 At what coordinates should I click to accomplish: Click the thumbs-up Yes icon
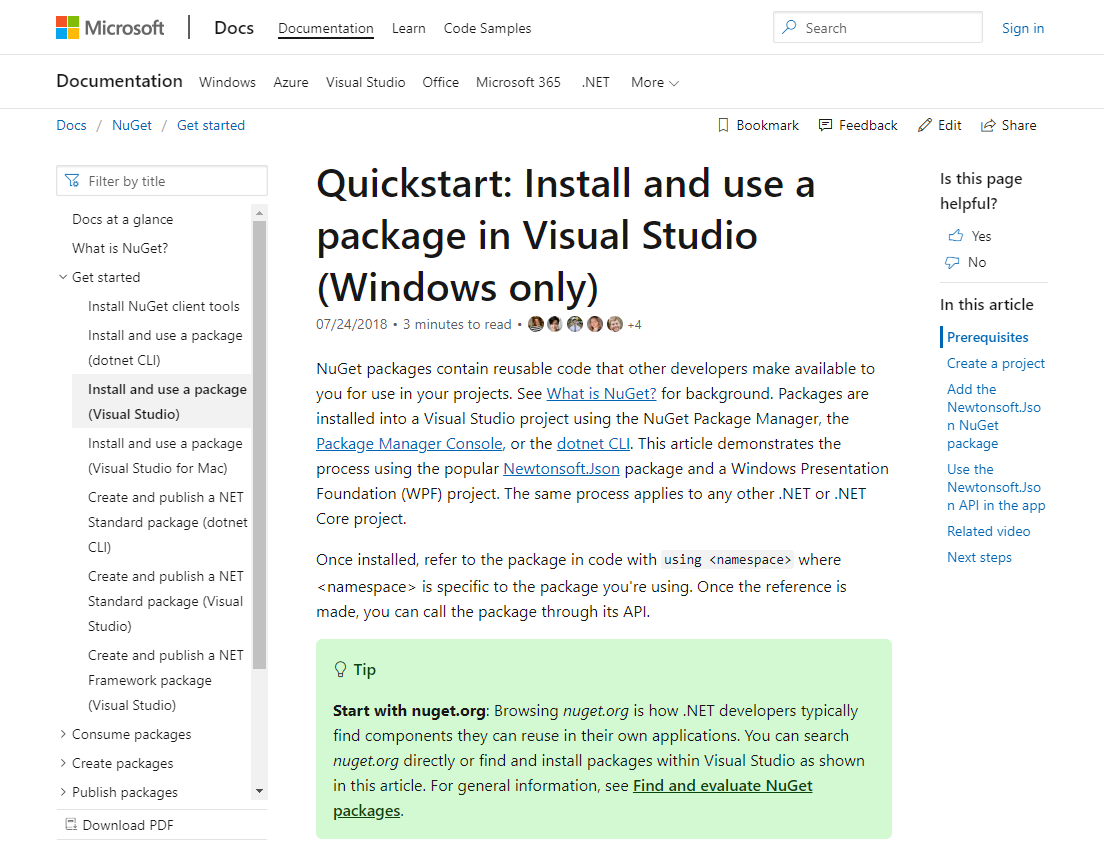[955, 236]
